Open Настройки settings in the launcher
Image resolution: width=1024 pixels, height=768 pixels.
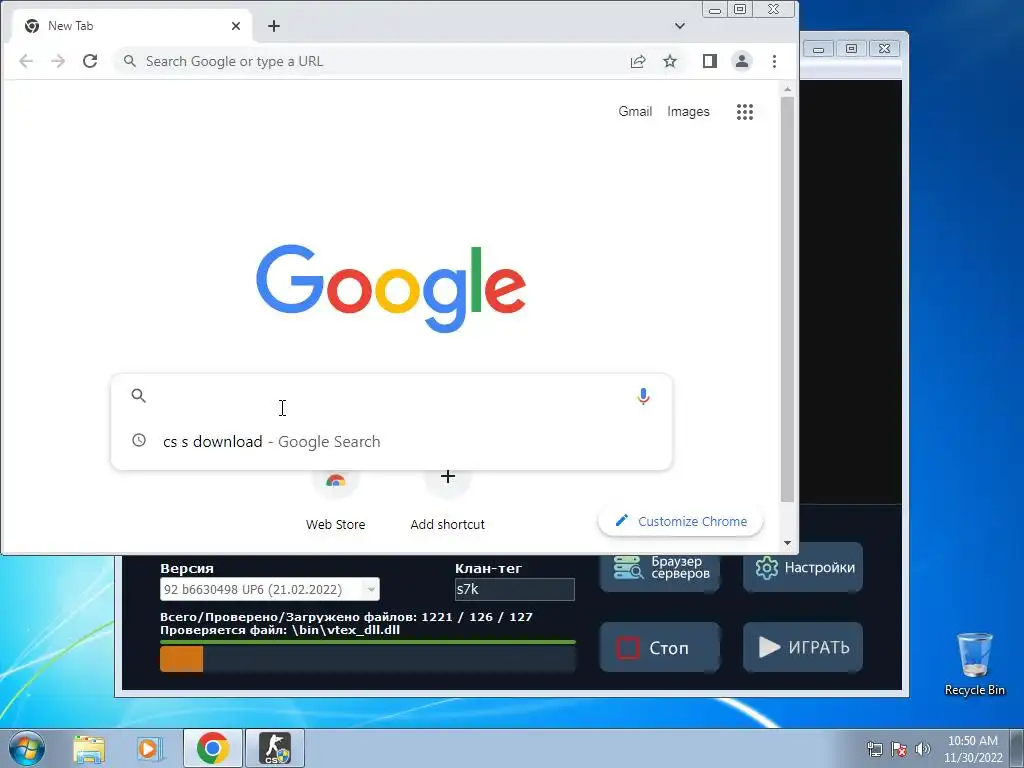(803, 567)
